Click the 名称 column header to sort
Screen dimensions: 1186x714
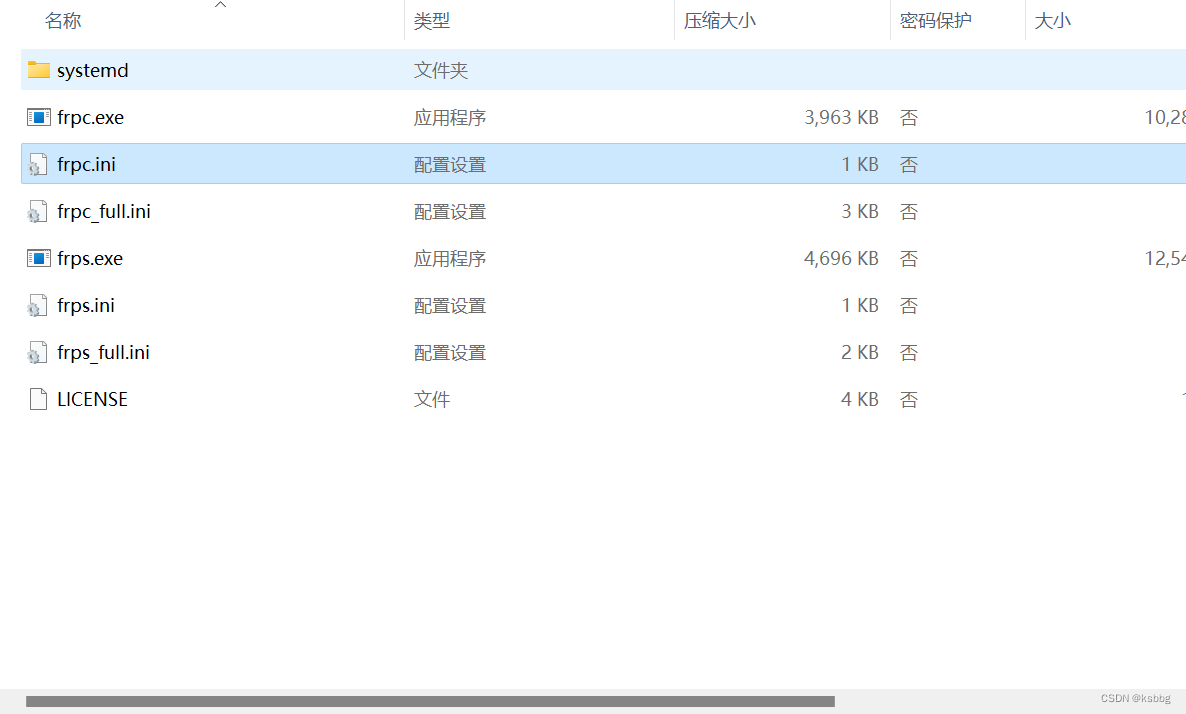coord(63,20)
